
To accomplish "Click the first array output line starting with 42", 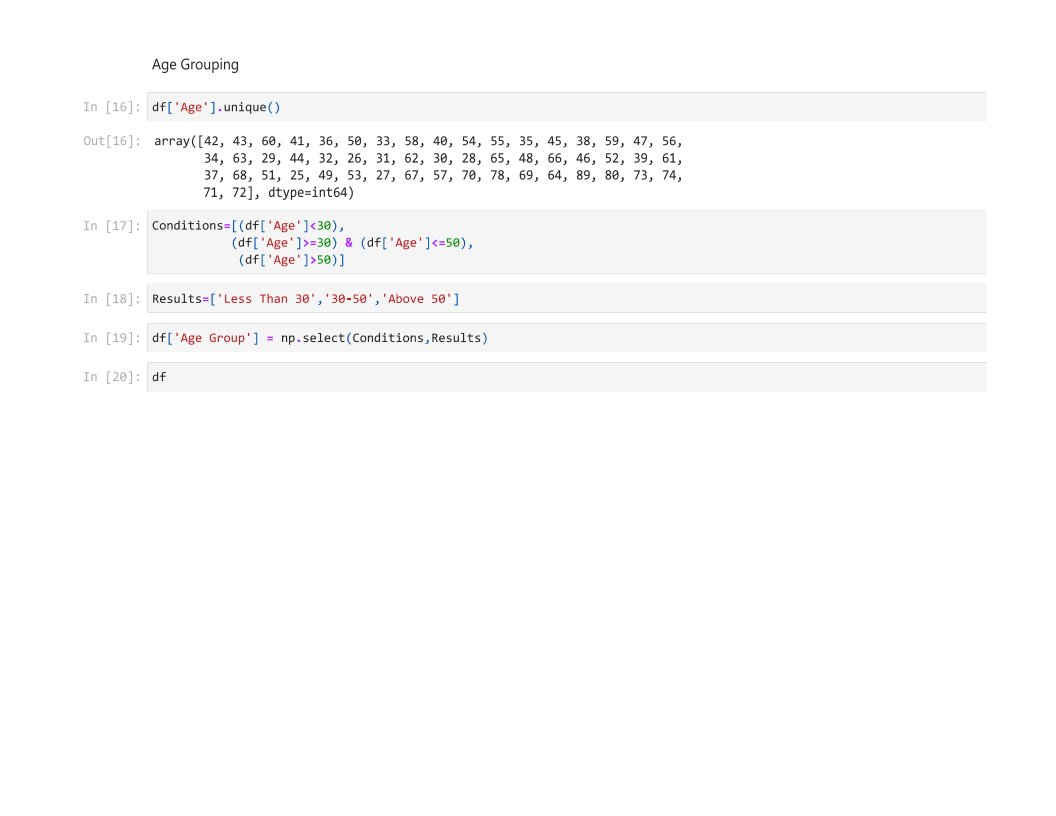I will (x=418, y=141).
